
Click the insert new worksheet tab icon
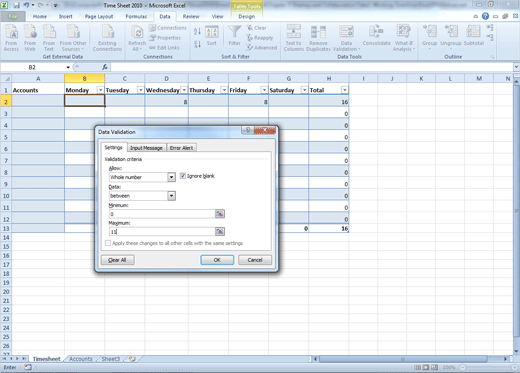point(132,359)
